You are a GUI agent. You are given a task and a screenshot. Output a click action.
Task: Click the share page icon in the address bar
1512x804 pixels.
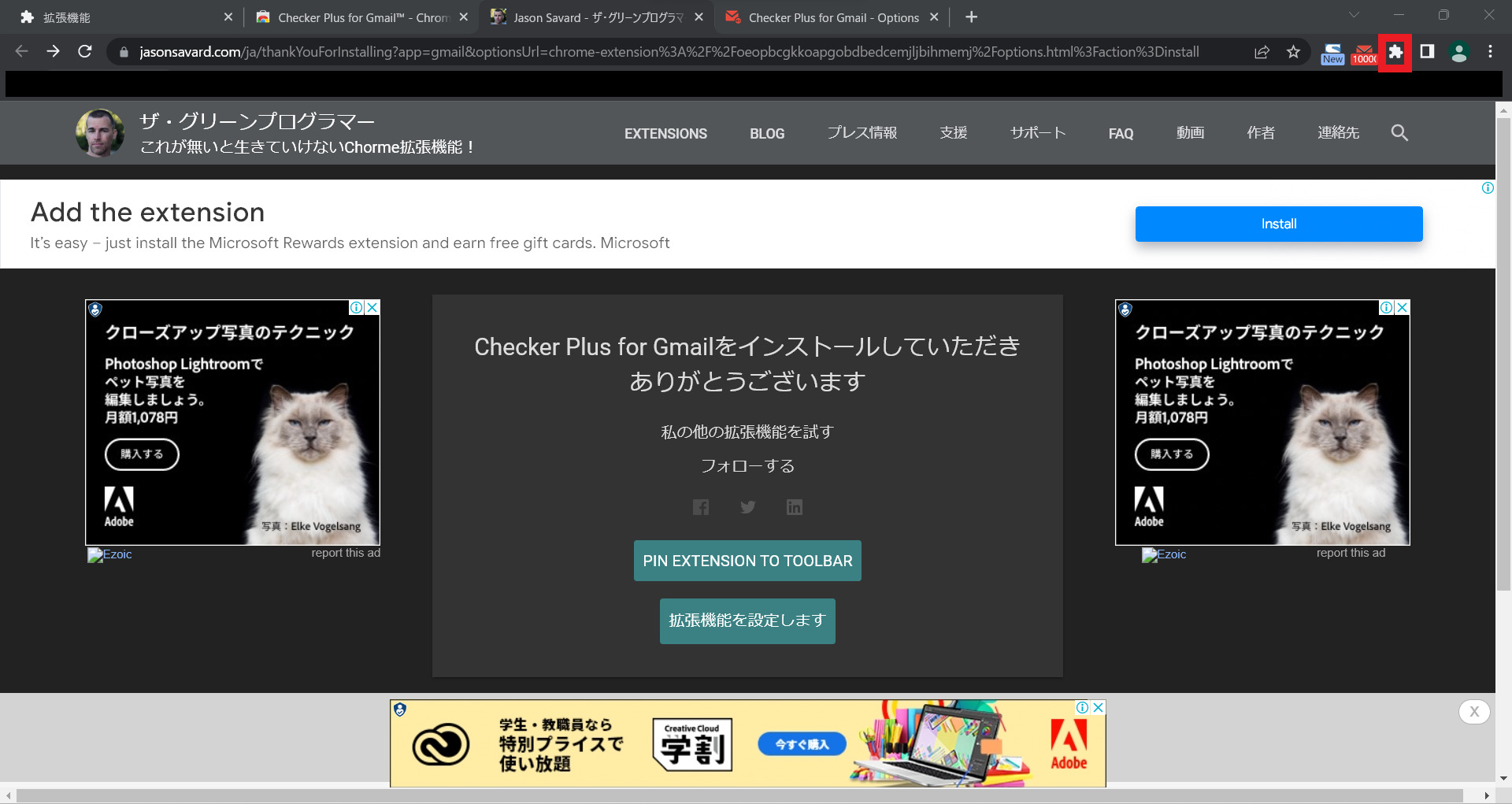(1262, 52)
